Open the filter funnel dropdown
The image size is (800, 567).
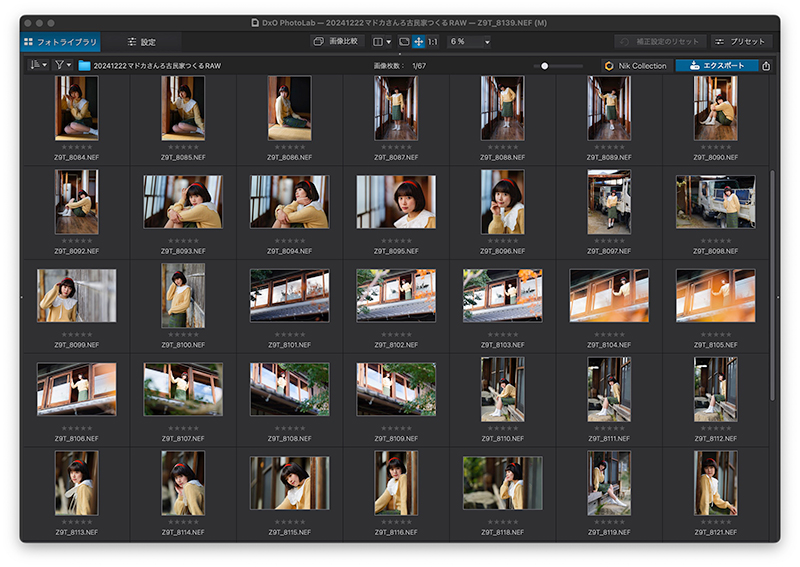[x=63, y=65]
